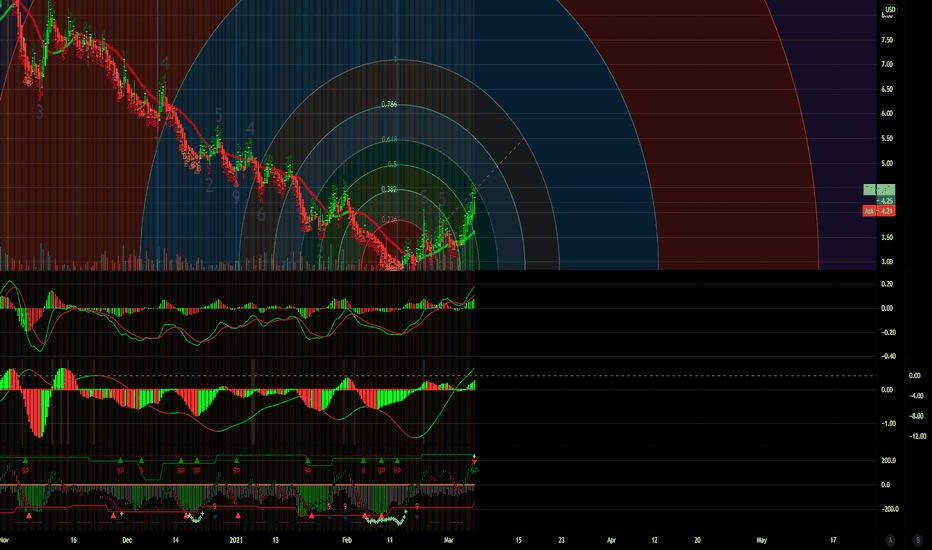Click the 6.00 price axis value
Screen dimensions: 932x550
(x=887, y=114)
